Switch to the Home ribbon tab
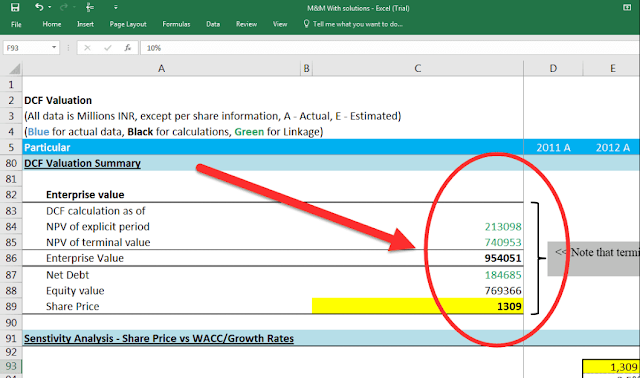Image resolution: width=640 pixels, height=378 pixels. tap(52, 24)
